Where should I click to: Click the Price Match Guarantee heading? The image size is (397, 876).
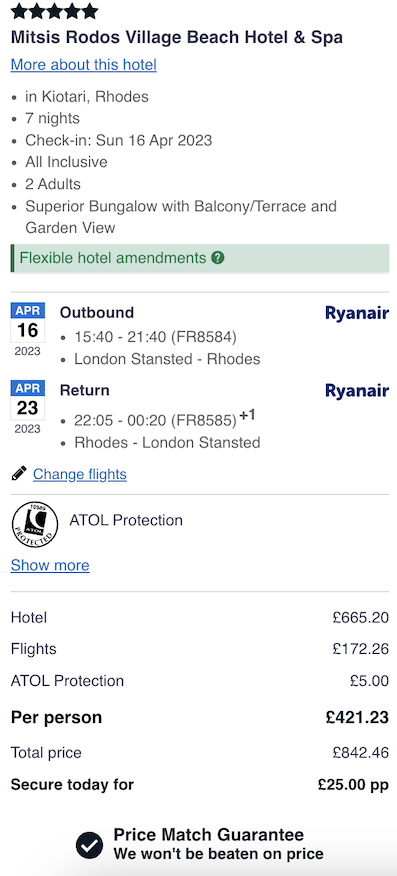(x=209, y=835)
